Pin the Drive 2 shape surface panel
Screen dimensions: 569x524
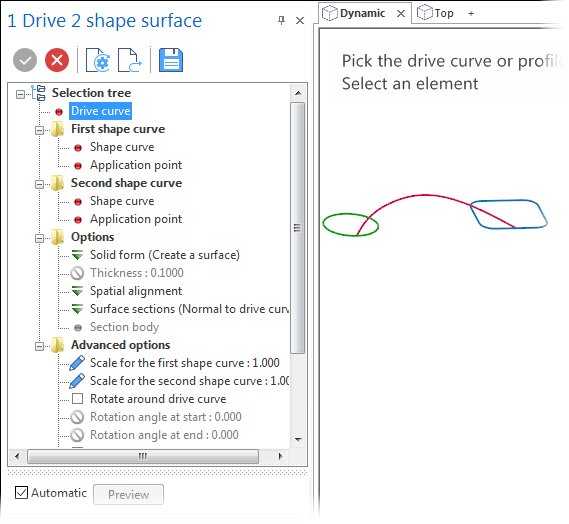pyautogui.click(x=281, y=20)
